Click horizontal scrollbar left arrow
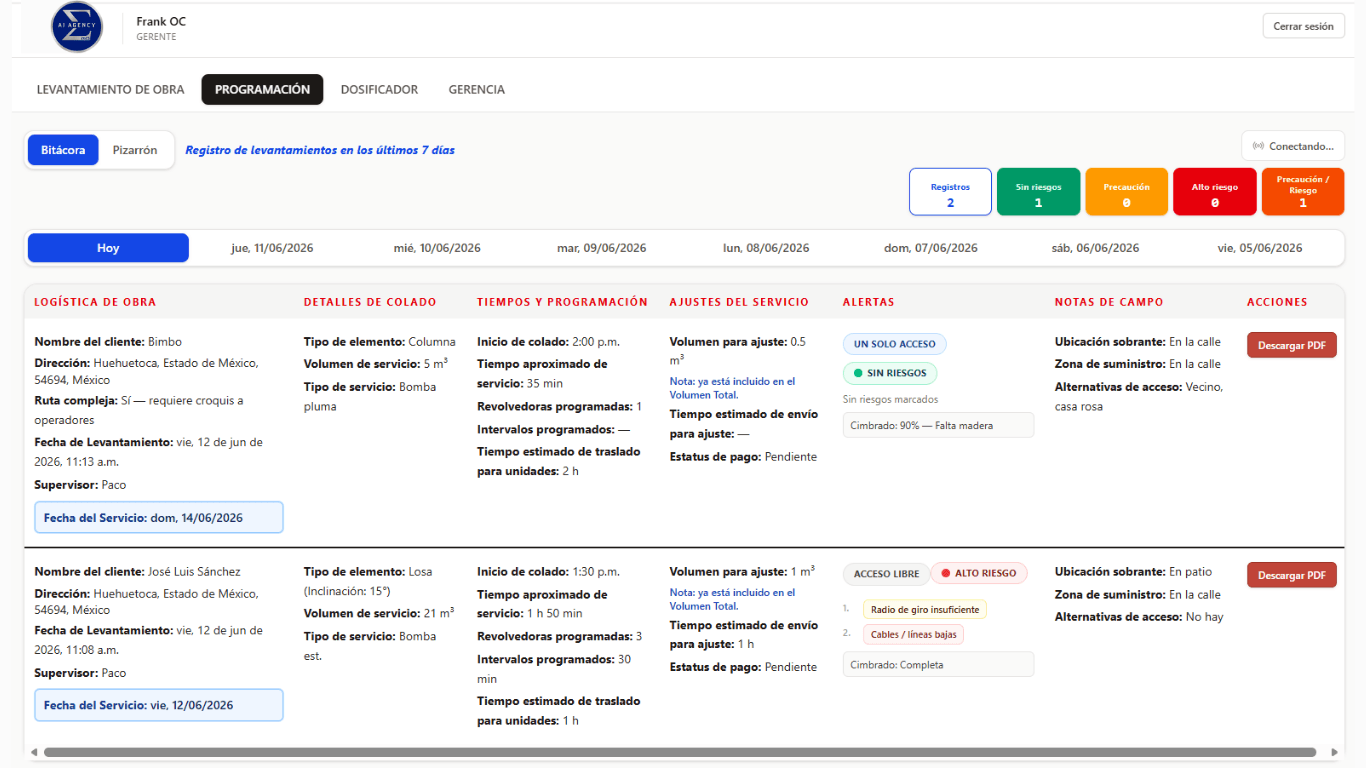Image resolution: width=1366 pixels, height=768 pixels. [x=33, y=752]
